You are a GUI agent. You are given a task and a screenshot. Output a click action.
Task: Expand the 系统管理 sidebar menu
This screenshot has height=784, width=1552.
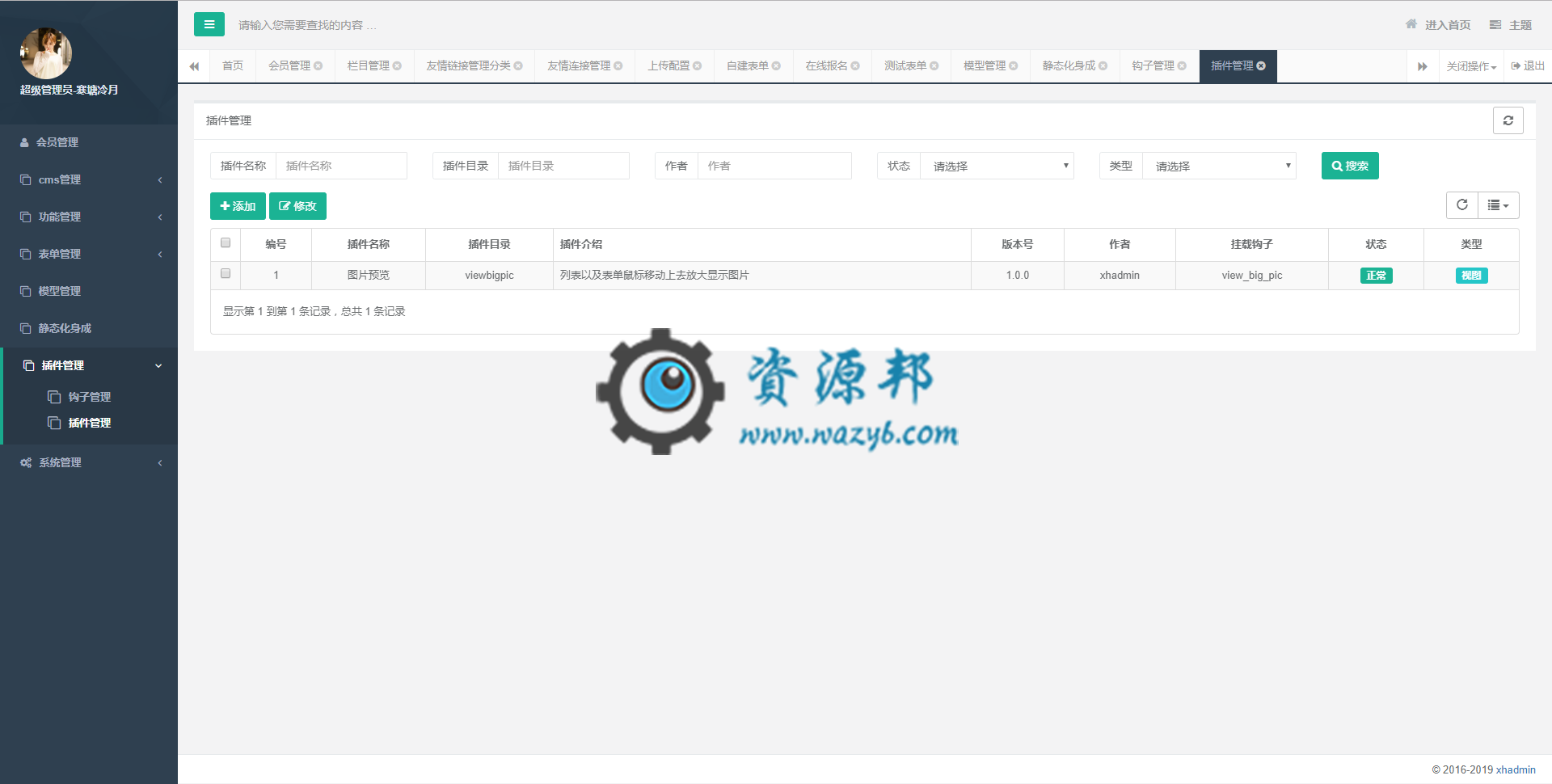click(89, 462)
